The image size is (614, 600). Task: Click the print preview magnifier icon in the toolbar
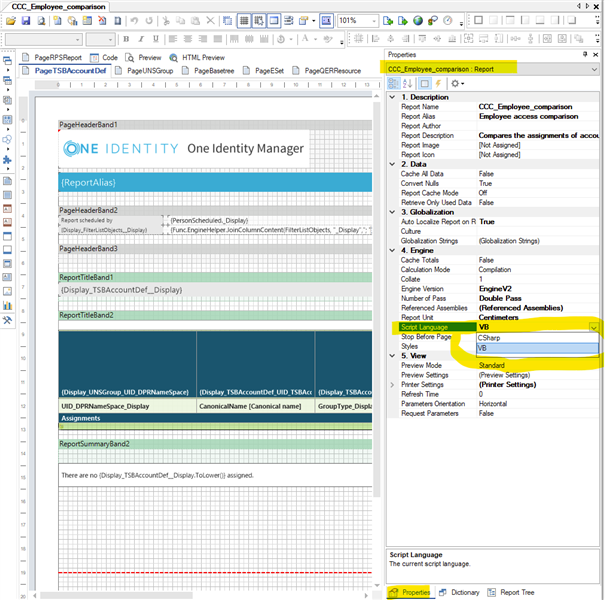pos(41,21)
